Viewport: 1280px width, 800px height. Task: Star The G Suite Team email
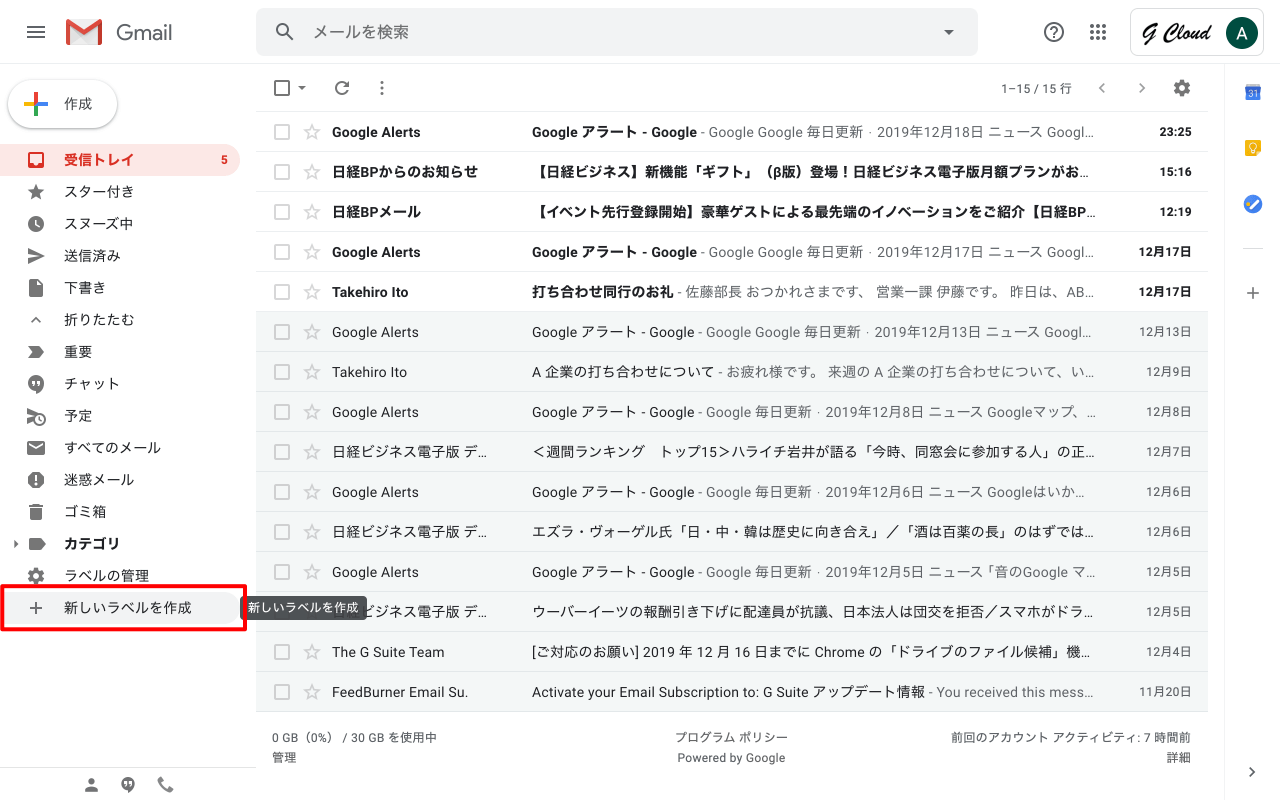click(312, 652)
